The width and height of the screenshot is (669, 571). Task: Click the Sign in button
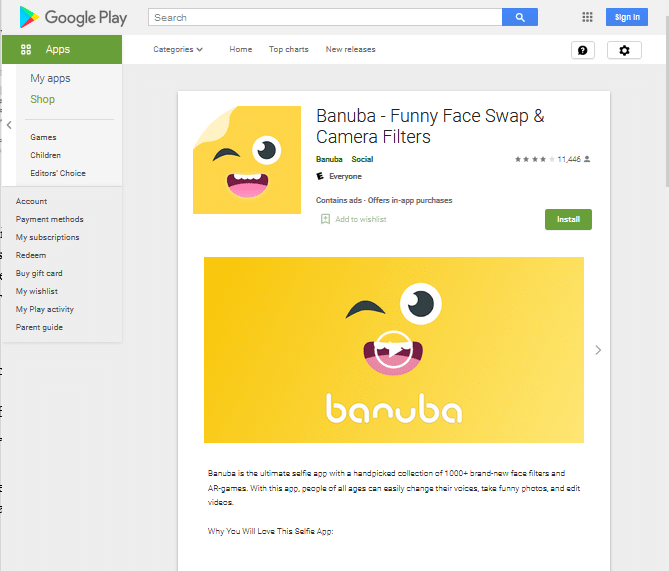[627, 17]
